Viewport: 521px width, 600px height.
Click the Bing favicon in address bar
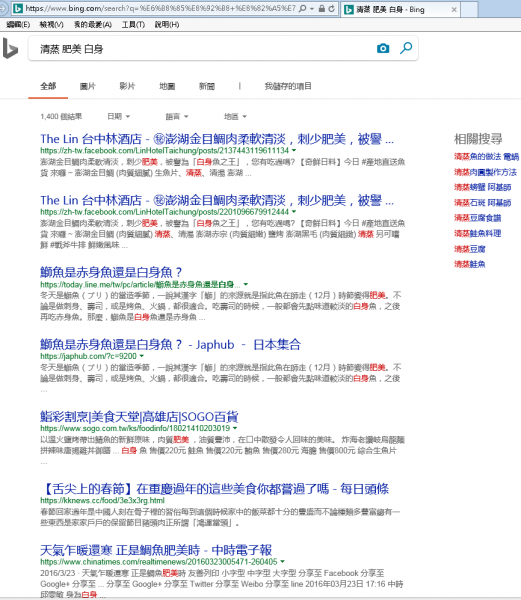pos(18,8)
